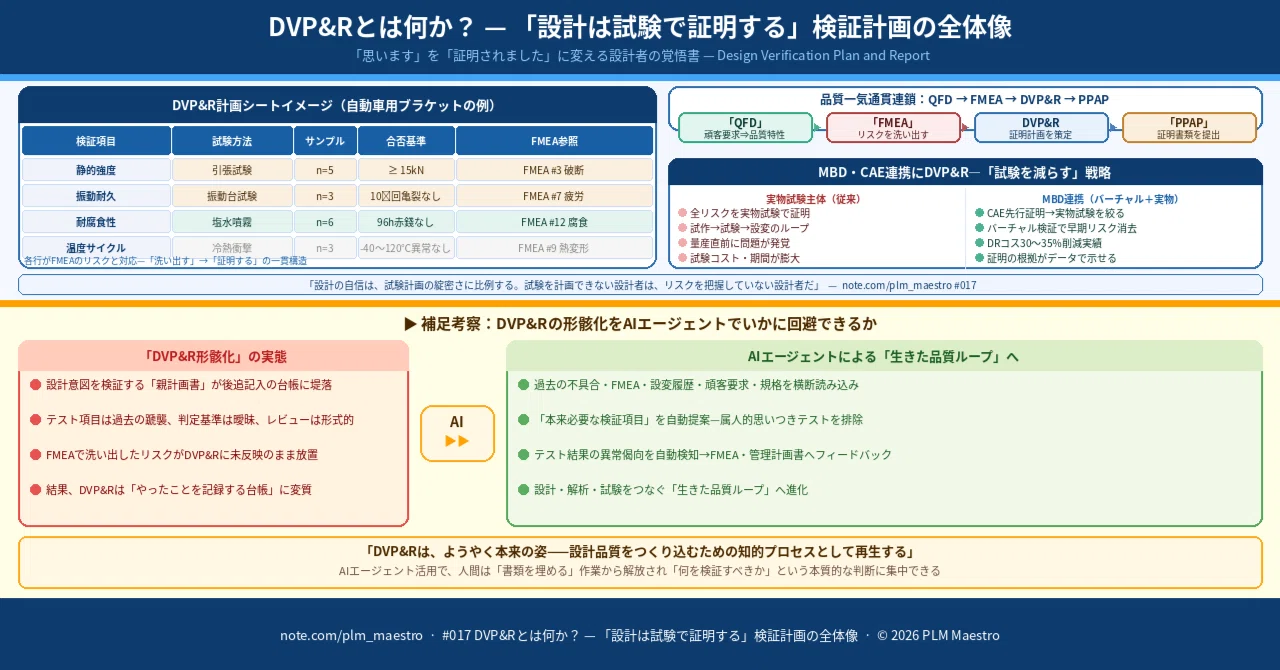This screenshot has height=670, width=1280.
Task: Click the FMEA #7 疲労 cell
Action: pos(555,196)
